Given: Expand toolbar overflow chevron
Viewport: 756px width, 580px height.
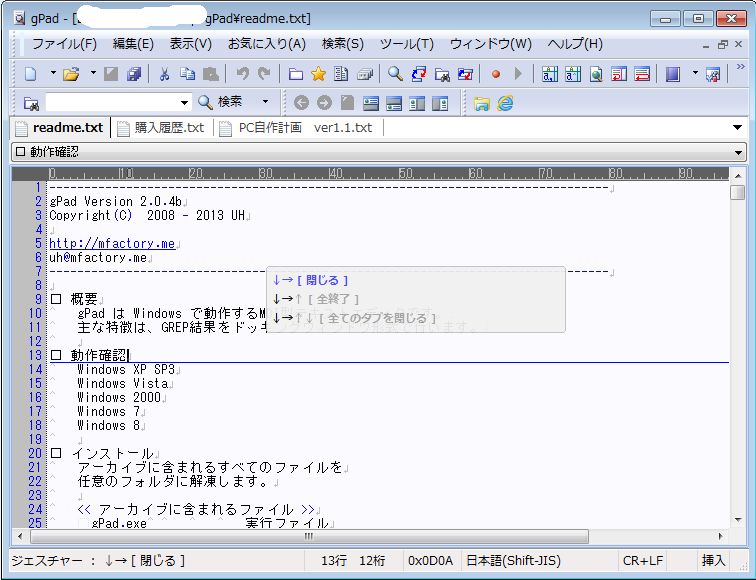Looking at the screenshot, I should tap(741, 67).
